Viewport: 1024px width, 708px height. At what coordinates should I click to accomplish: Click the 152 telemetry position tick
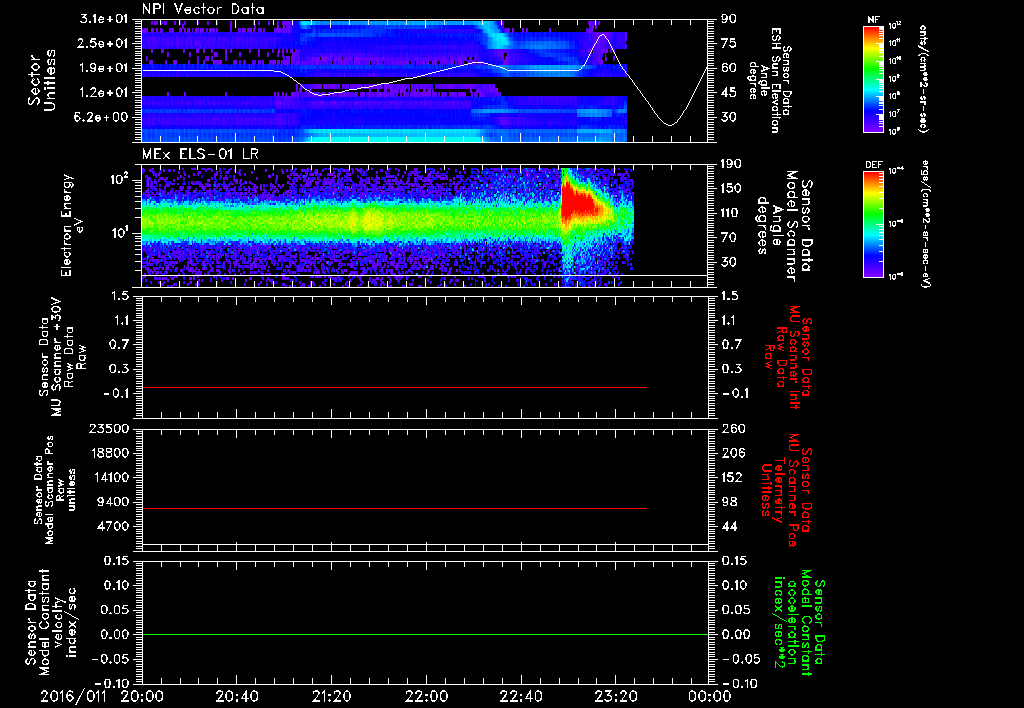point(731,477)
